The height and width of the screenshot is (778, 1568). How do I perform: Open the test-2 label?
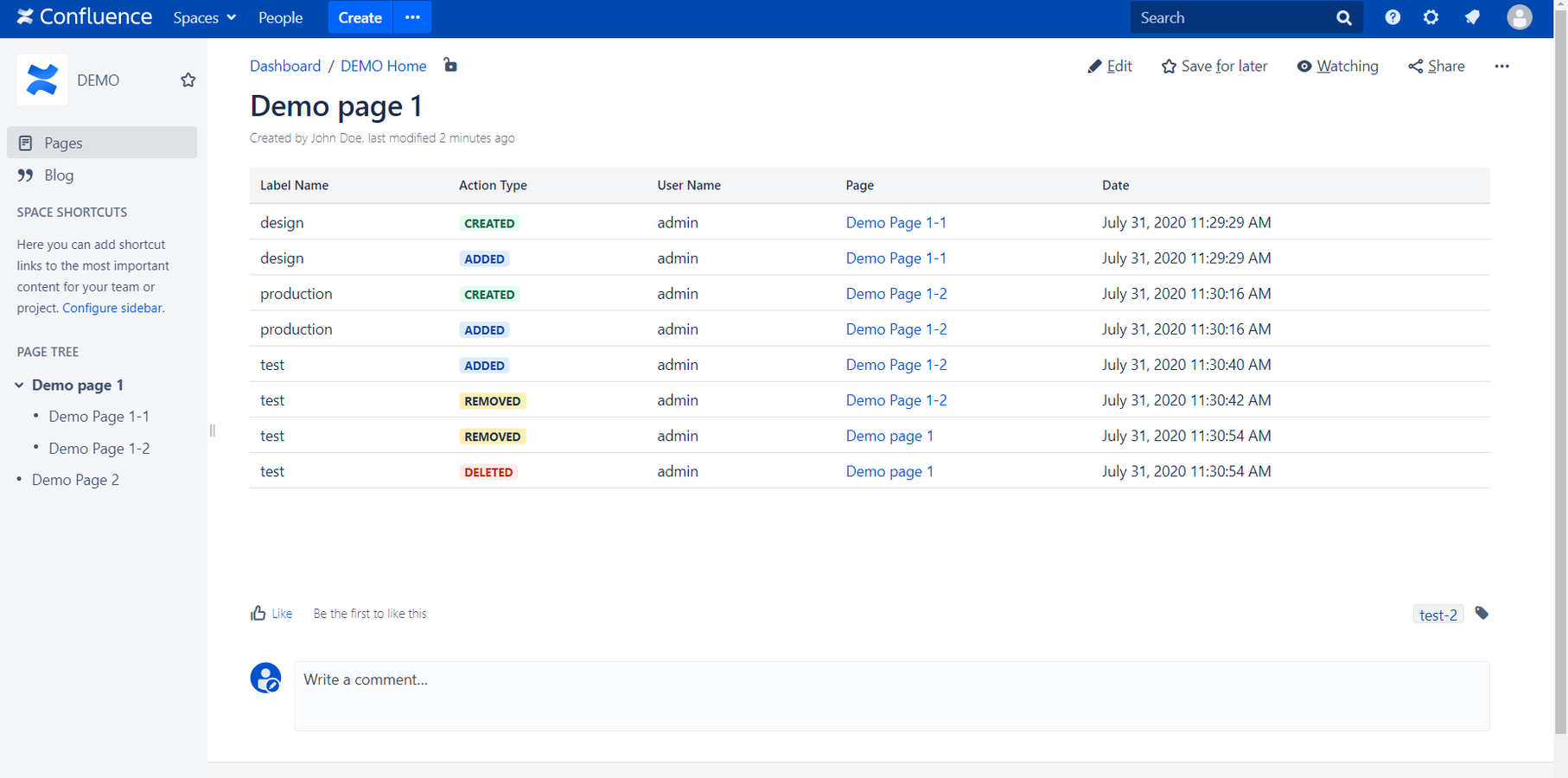(1438, 615)
